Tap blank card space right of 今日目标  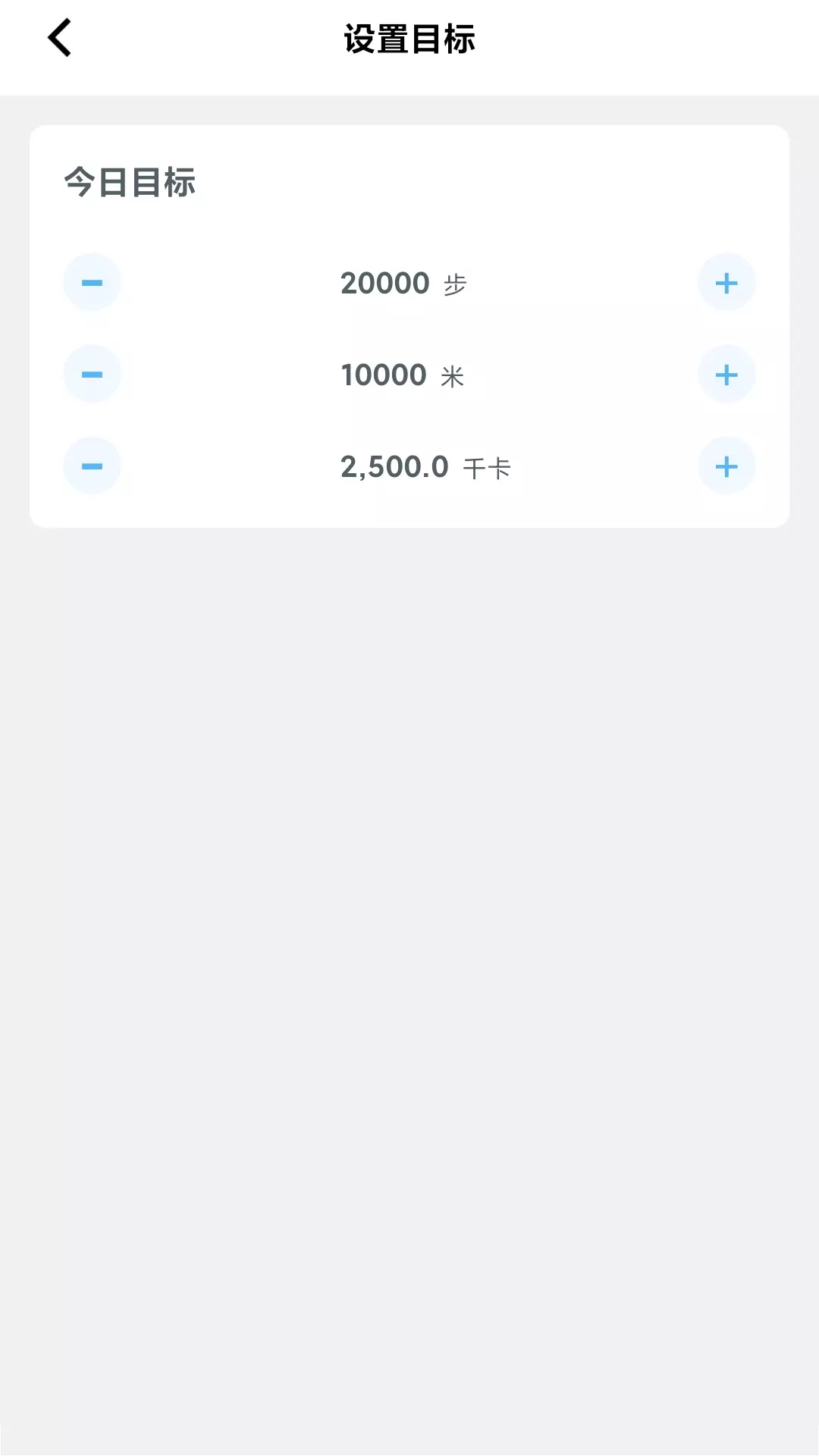[493, 183]
